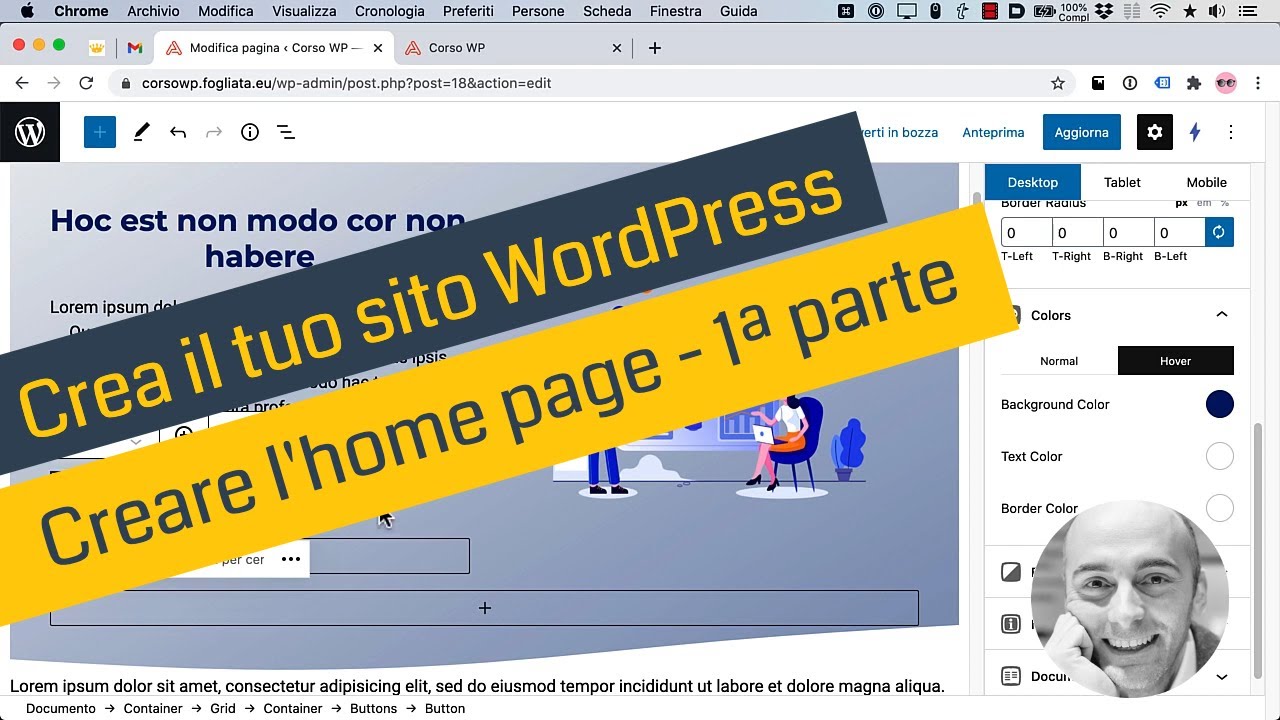The width and height of the screenshot is (1280, 720).
Task: Select Button at the end of the breadcrumb
Action: pos(445,708)
